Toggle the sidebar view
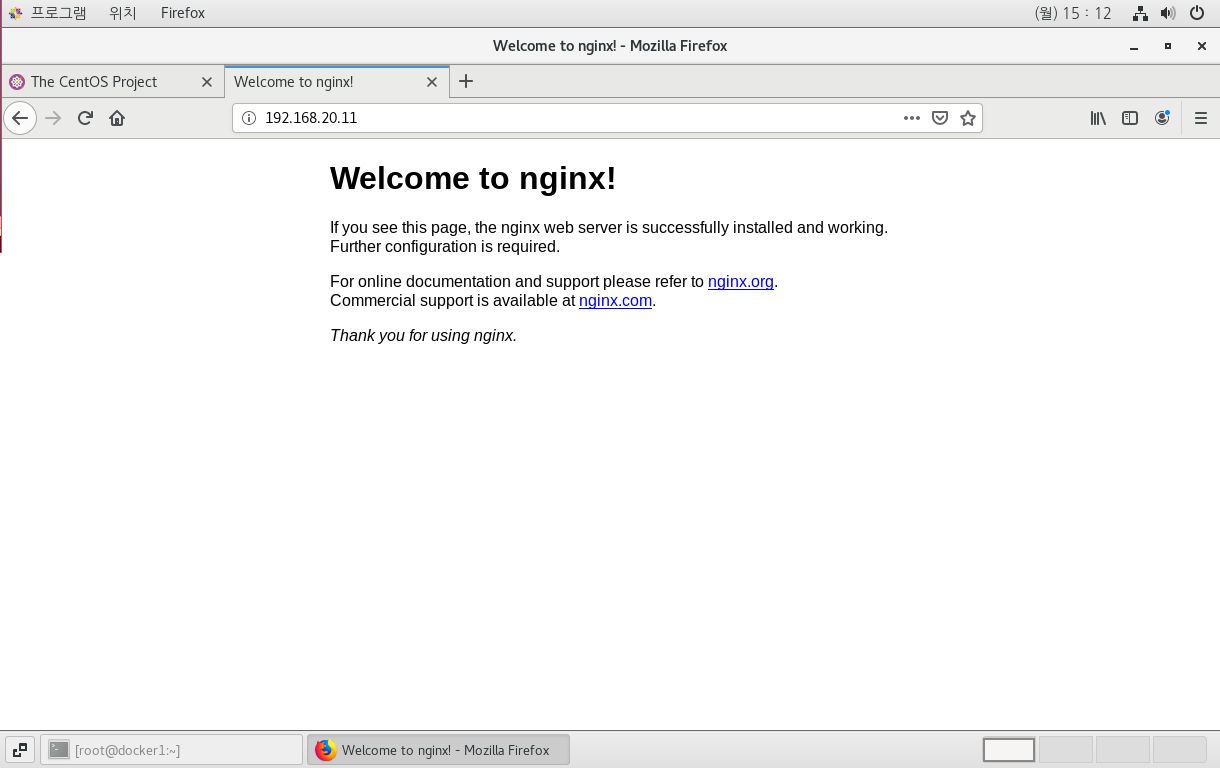 (x=1130, y=118)
